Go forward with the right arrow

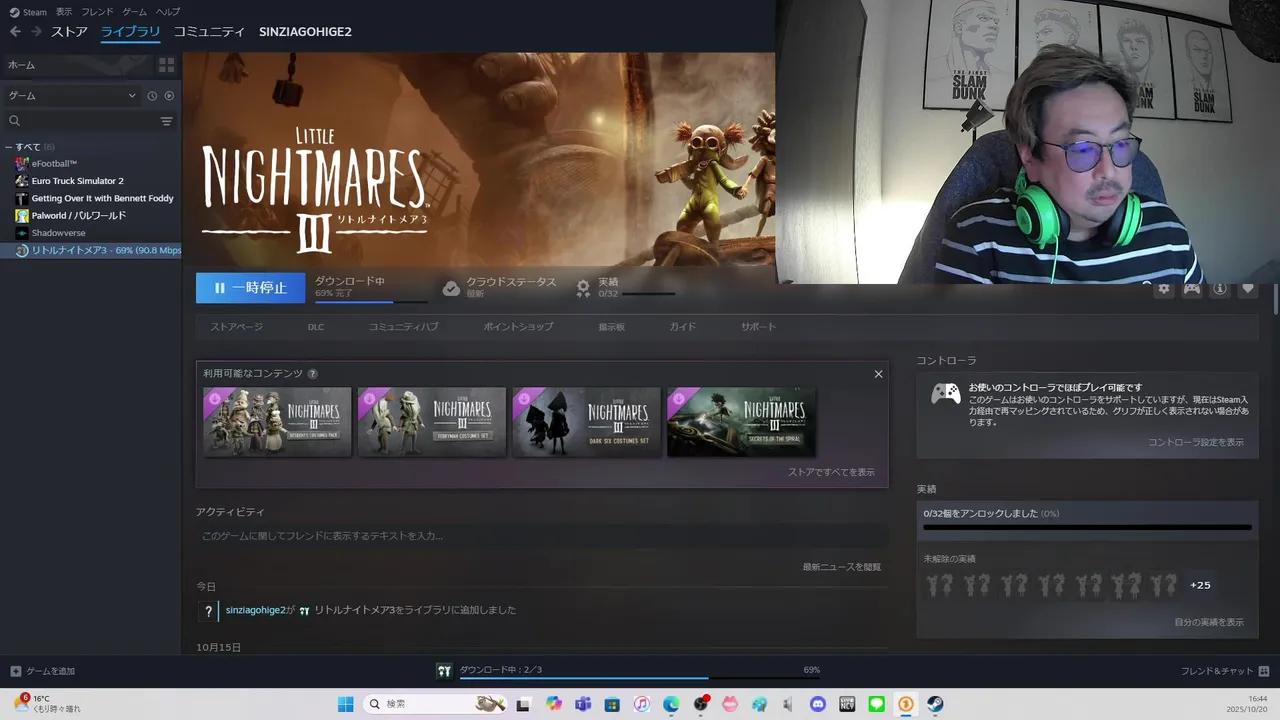[36, 32]
